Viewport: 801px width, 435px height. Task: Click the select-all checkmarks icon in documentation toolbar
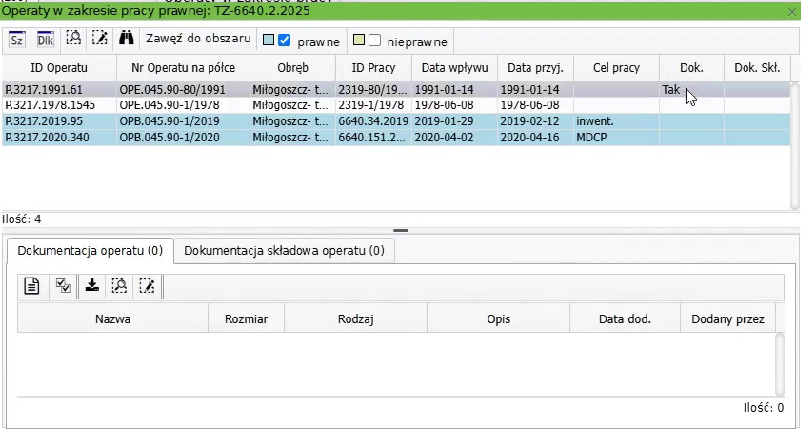(x=63, y=286)
